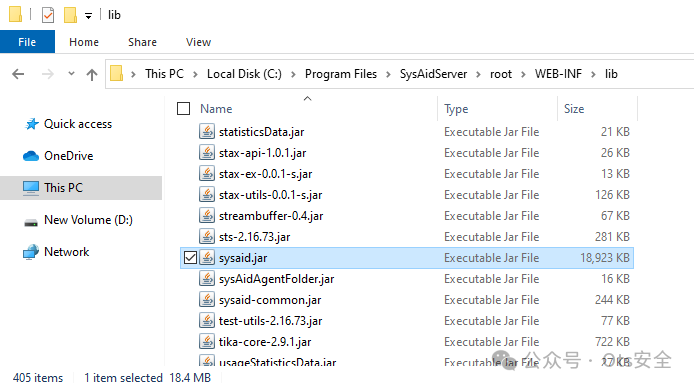Screen dimensions: 694x388
Task: Click the jar icon beside statisticsData.jar
Action: tap(207, 132)
